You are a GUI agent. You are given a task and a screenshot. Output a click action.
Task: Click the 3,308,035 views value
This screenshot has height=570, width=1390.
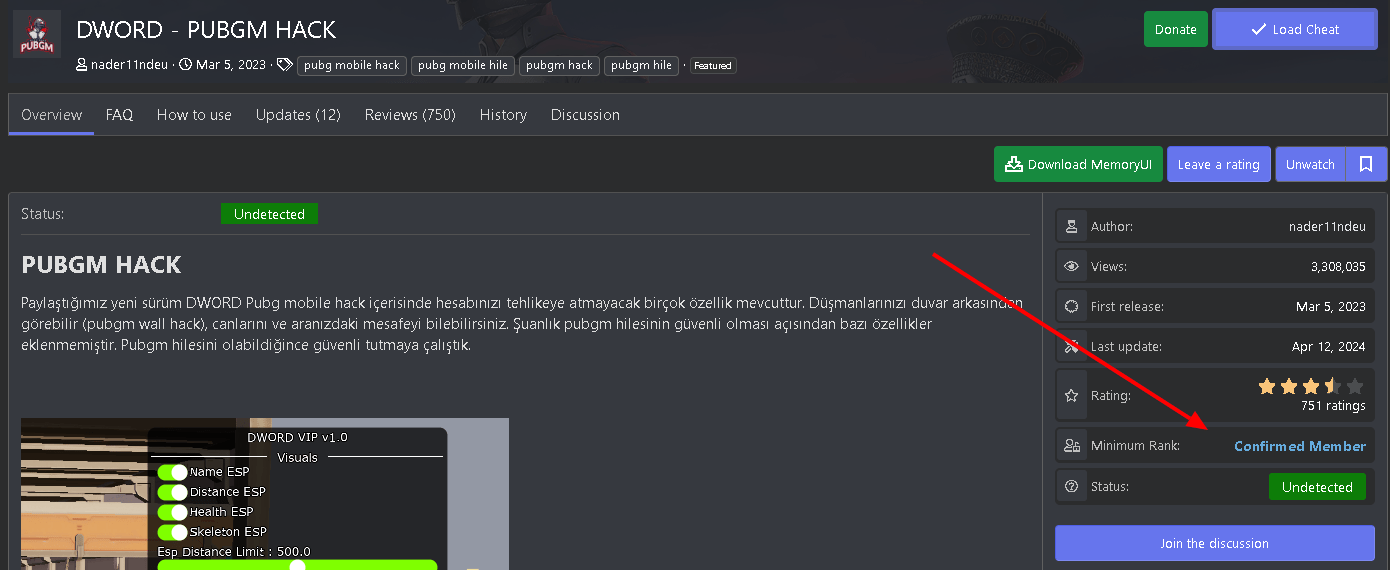click(1338, 266)
